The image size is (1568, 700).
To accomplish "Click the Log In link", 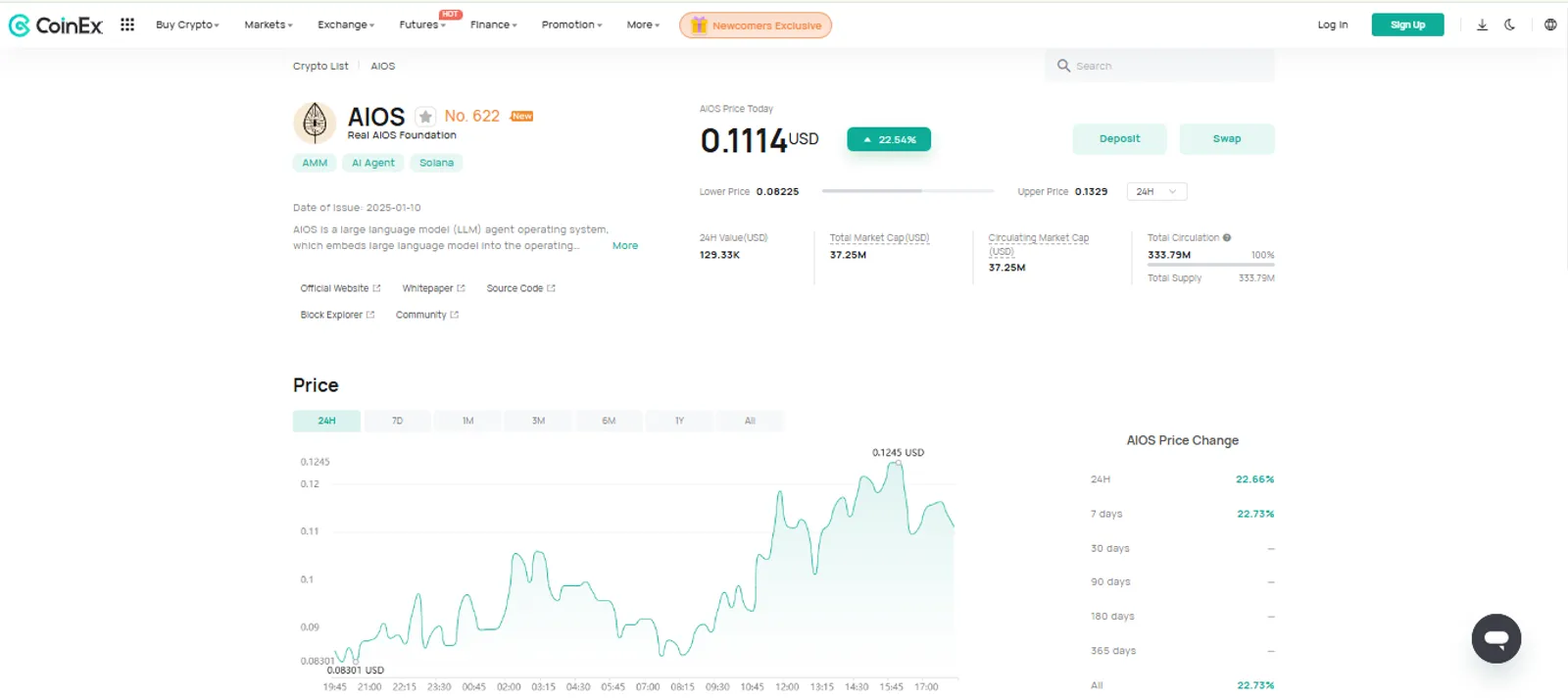I will [x=1332, y=25].
